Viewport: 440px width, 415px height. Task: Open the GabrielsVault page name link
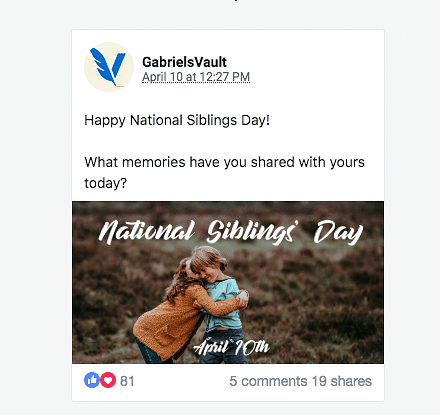coord(184,62)
